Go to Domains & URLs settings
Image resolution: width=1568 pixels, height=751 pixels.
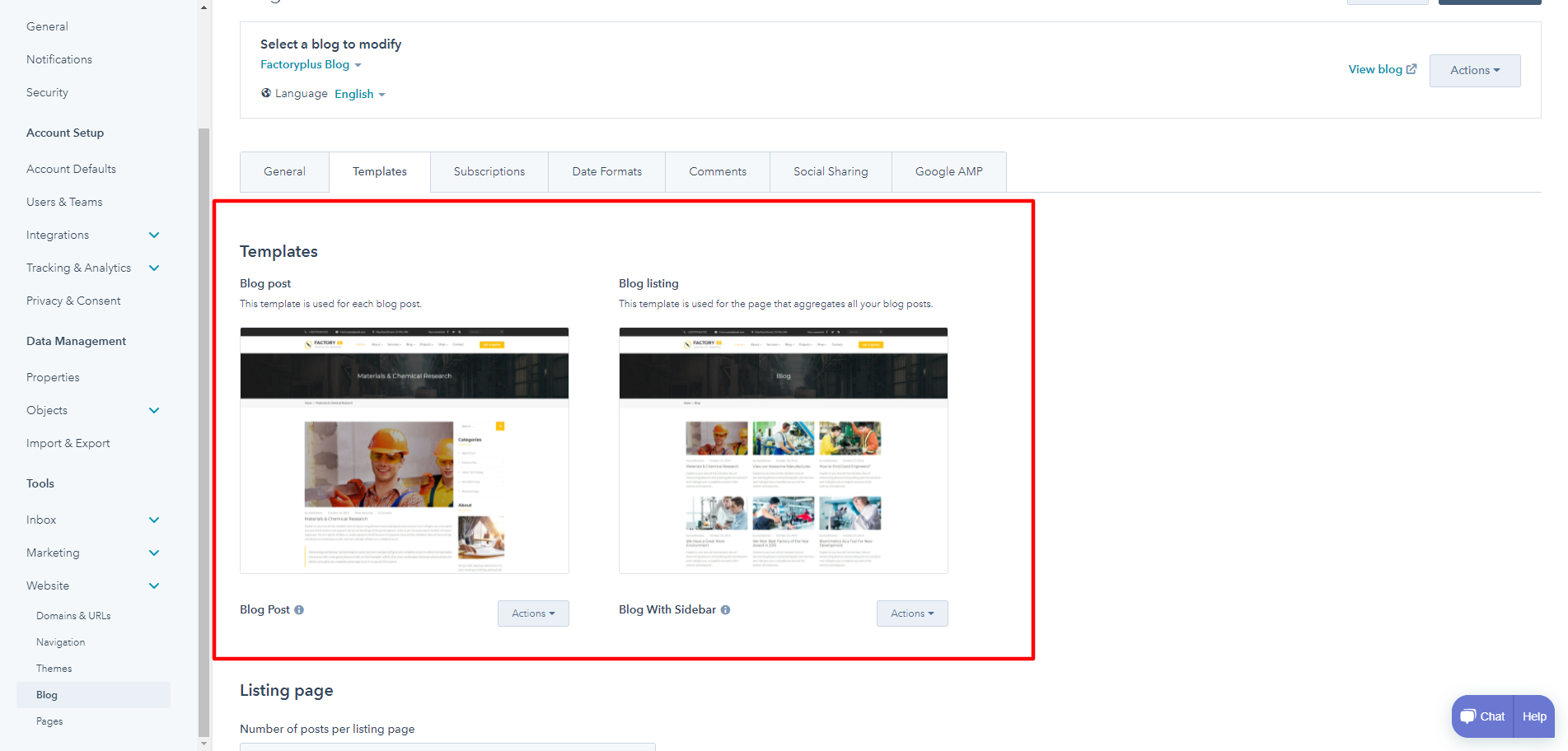click(x=73, y=616)
